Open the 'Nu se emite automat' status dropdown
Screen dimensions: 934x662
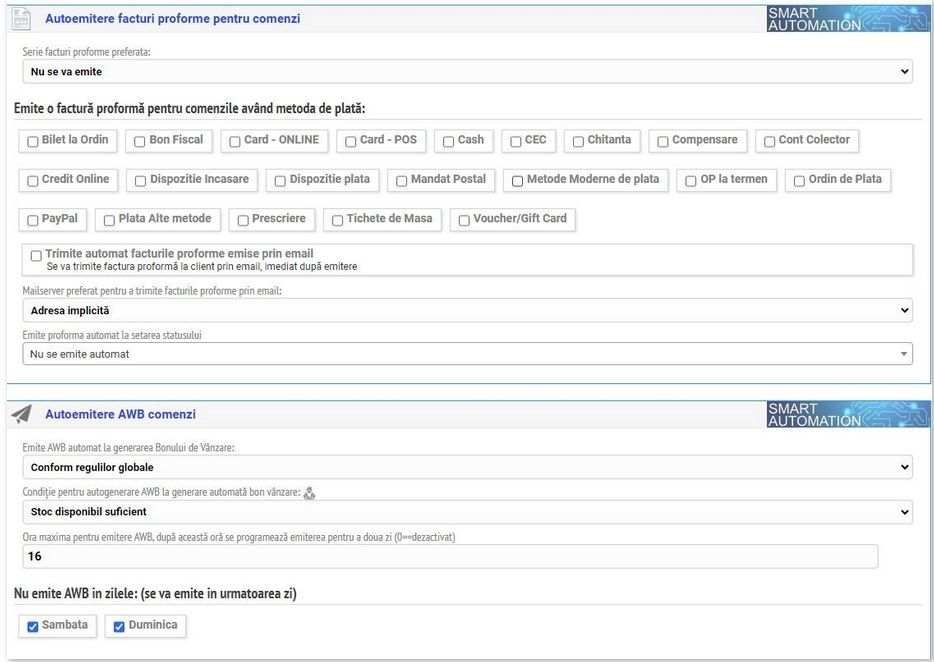pos(467,354)
